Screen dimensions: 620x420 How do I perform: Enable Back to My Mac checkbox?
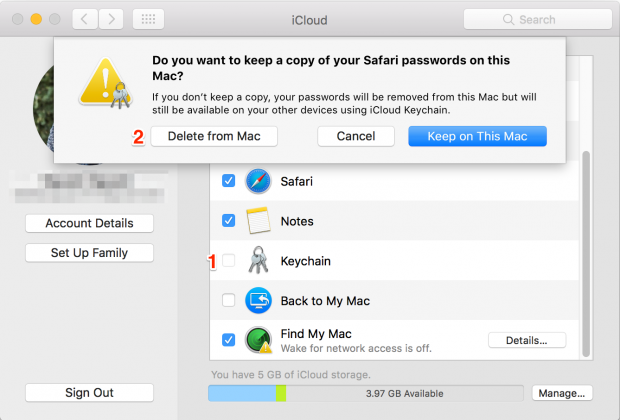228,300
